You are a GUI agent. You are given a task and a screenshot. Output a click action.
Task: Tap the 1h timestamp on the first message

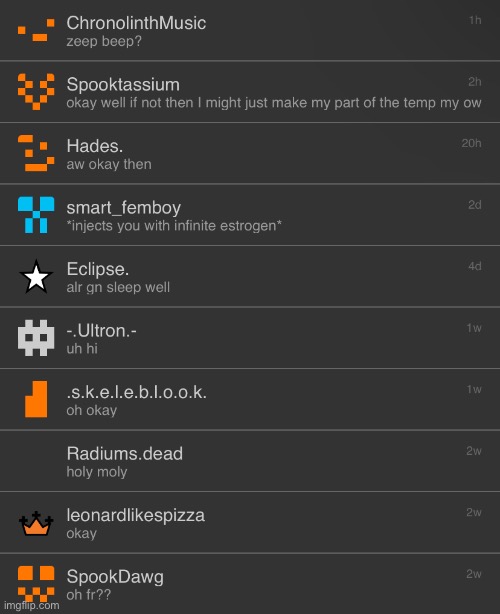(x=475, y=20)
